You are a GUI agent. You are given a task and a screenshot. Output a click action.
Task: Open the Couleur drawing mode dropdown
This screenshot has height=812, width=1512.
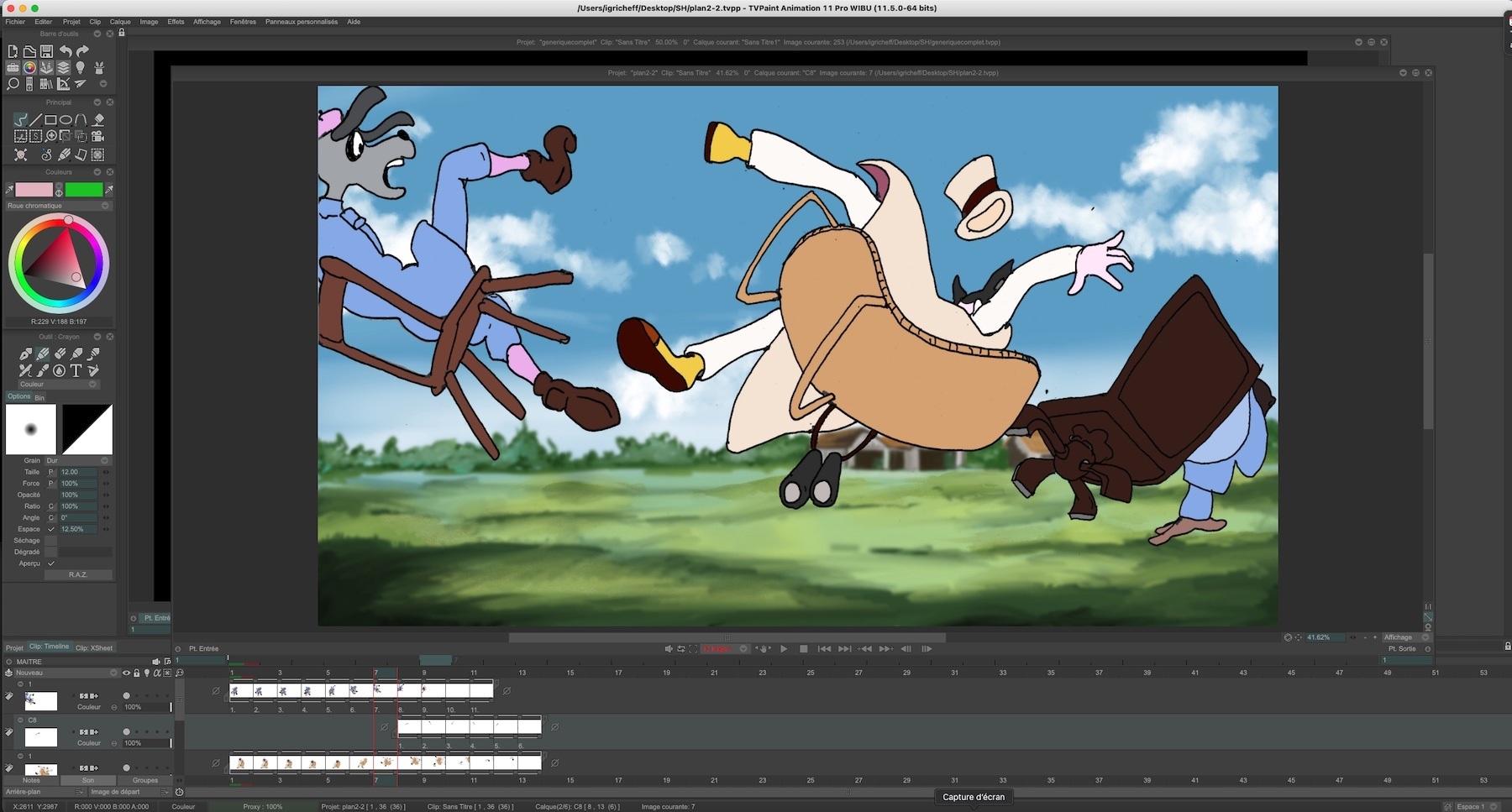[x=59, y=385]
